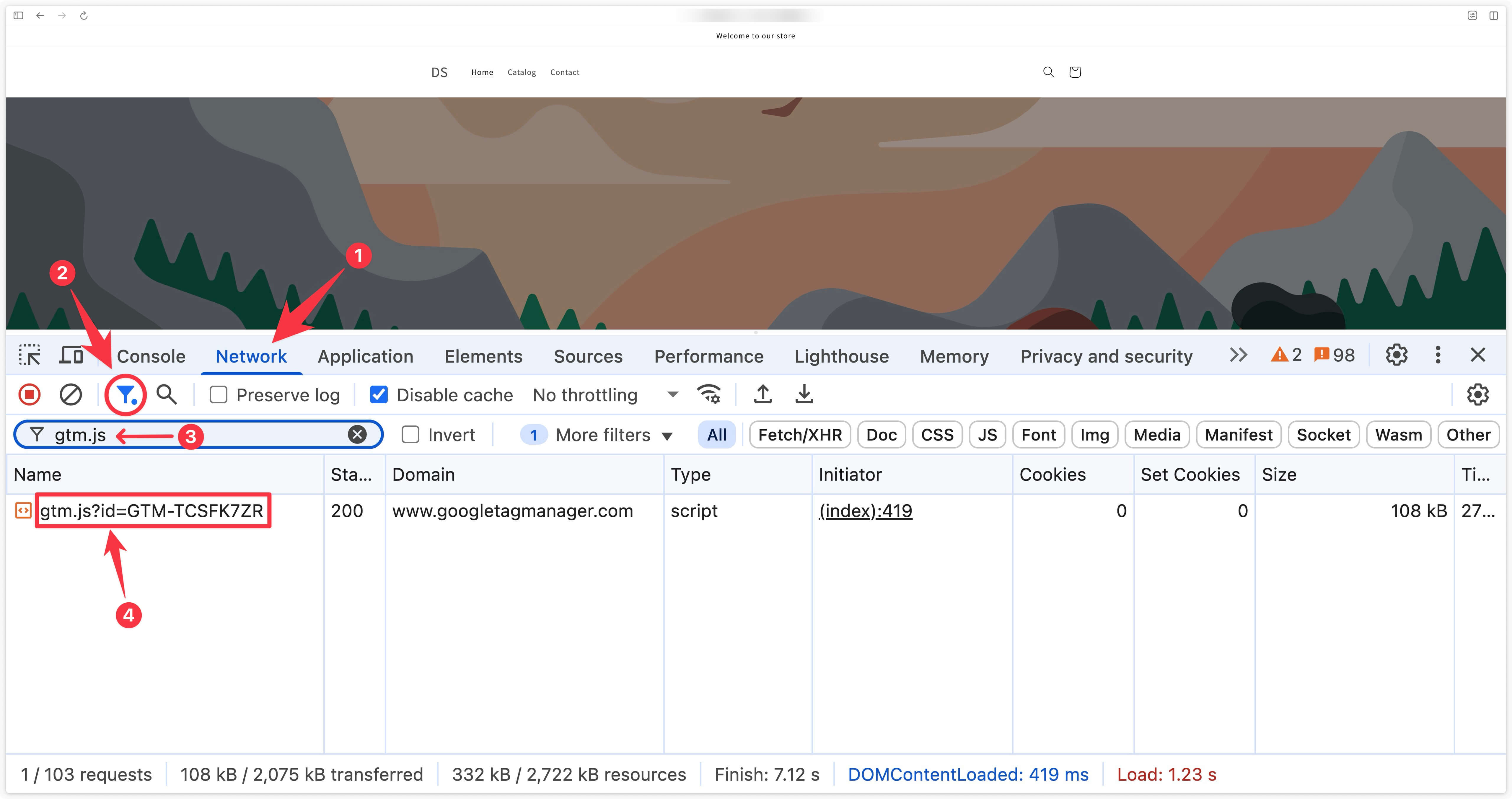
Task: Open the Memory tab
Action: click(954, 356)
